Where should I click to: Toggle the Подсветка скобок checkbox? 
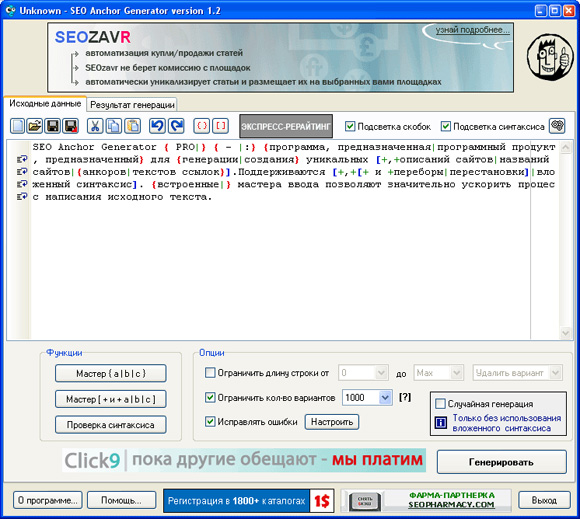[x=350, y=127]
